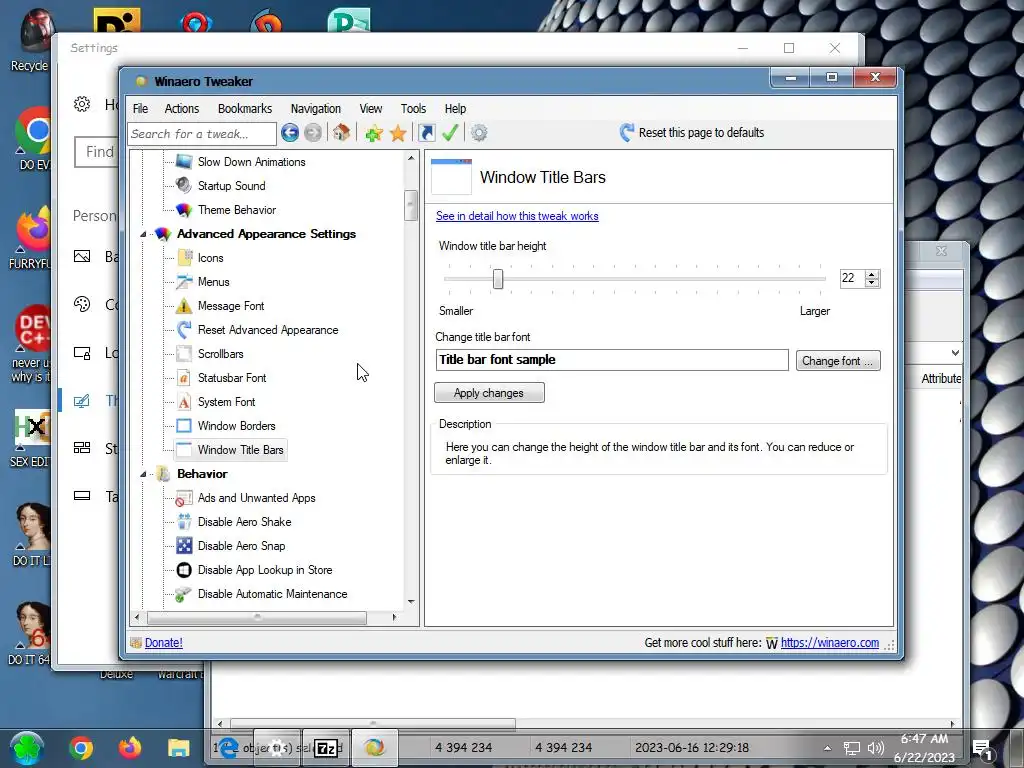1024x768 pixels.
Task: Click the Message Font warning icon
Action: 184,306
